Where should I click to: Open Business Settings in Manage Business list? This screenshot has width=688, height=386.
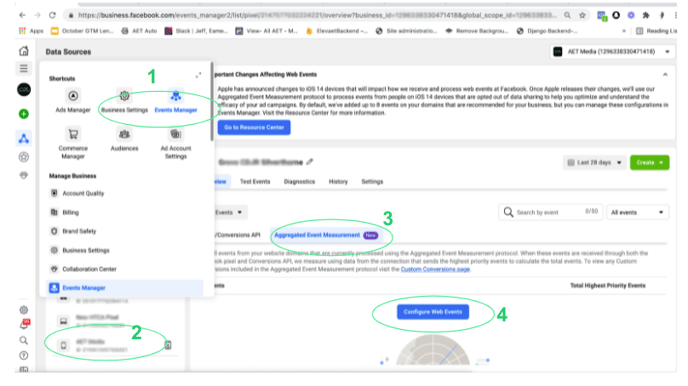[80, 250]
